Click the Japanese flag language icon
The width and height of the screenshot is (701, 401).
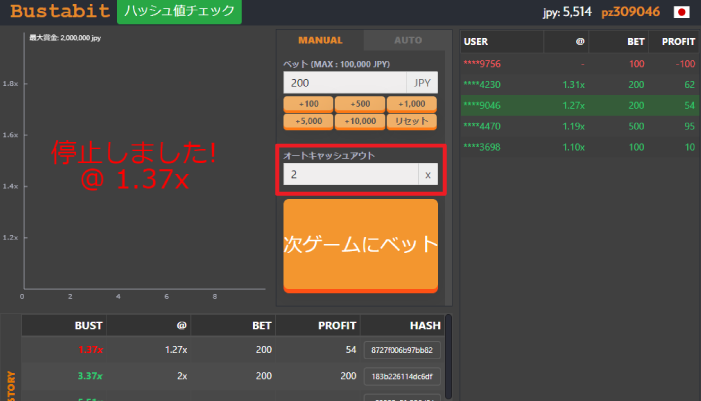681,12
